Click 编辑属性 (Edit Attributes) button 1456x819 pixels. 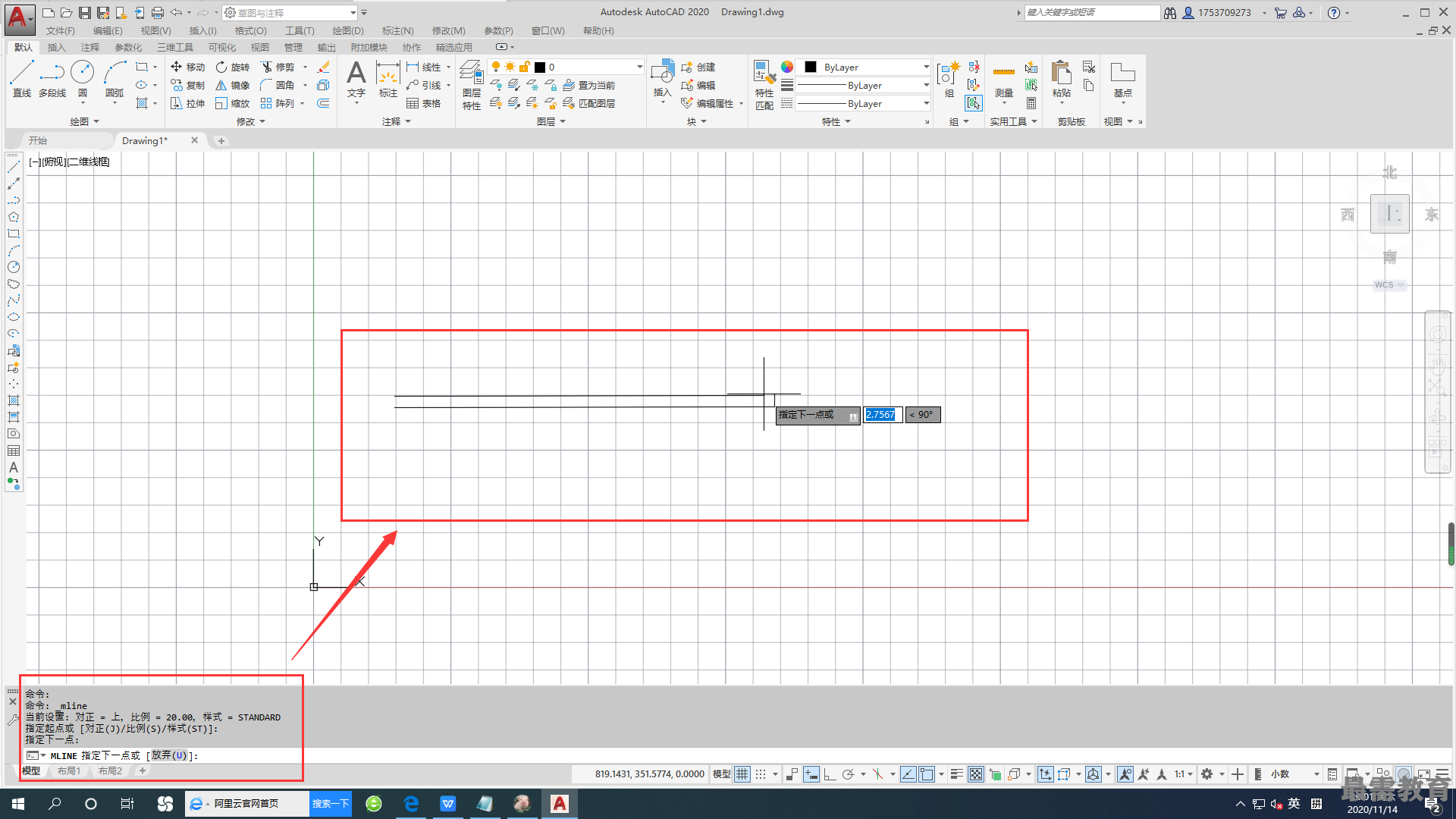pyautogui.click(x=708, y=103)
